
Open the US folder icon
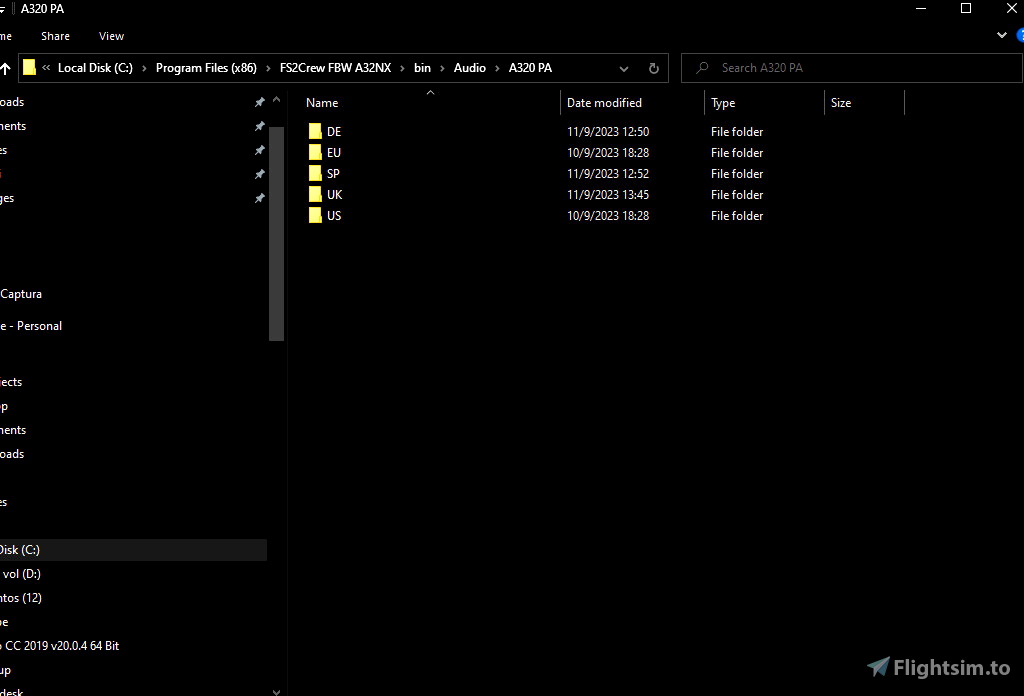[315, 215]
